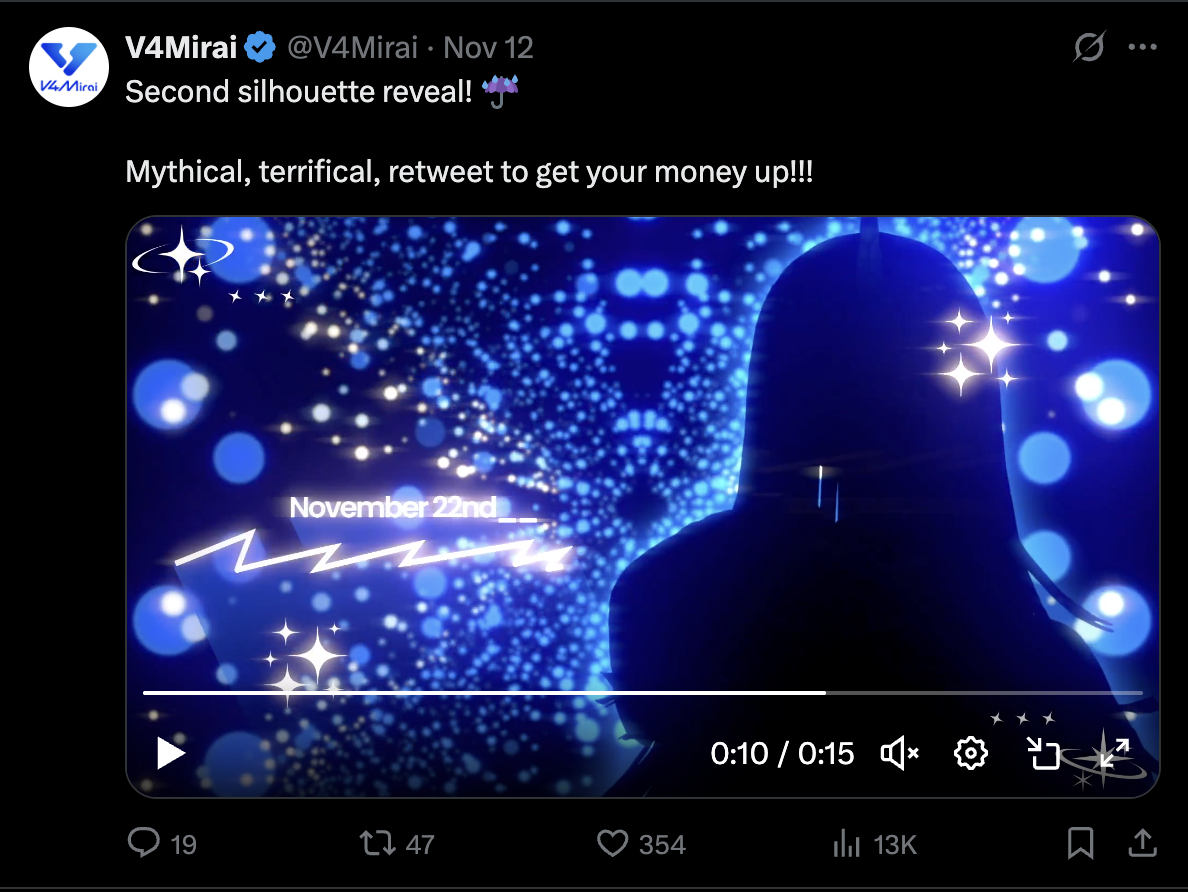Open the tweet's three-dot more menu
This screenshot has height=892, width=1188.
coord(1143,47)
